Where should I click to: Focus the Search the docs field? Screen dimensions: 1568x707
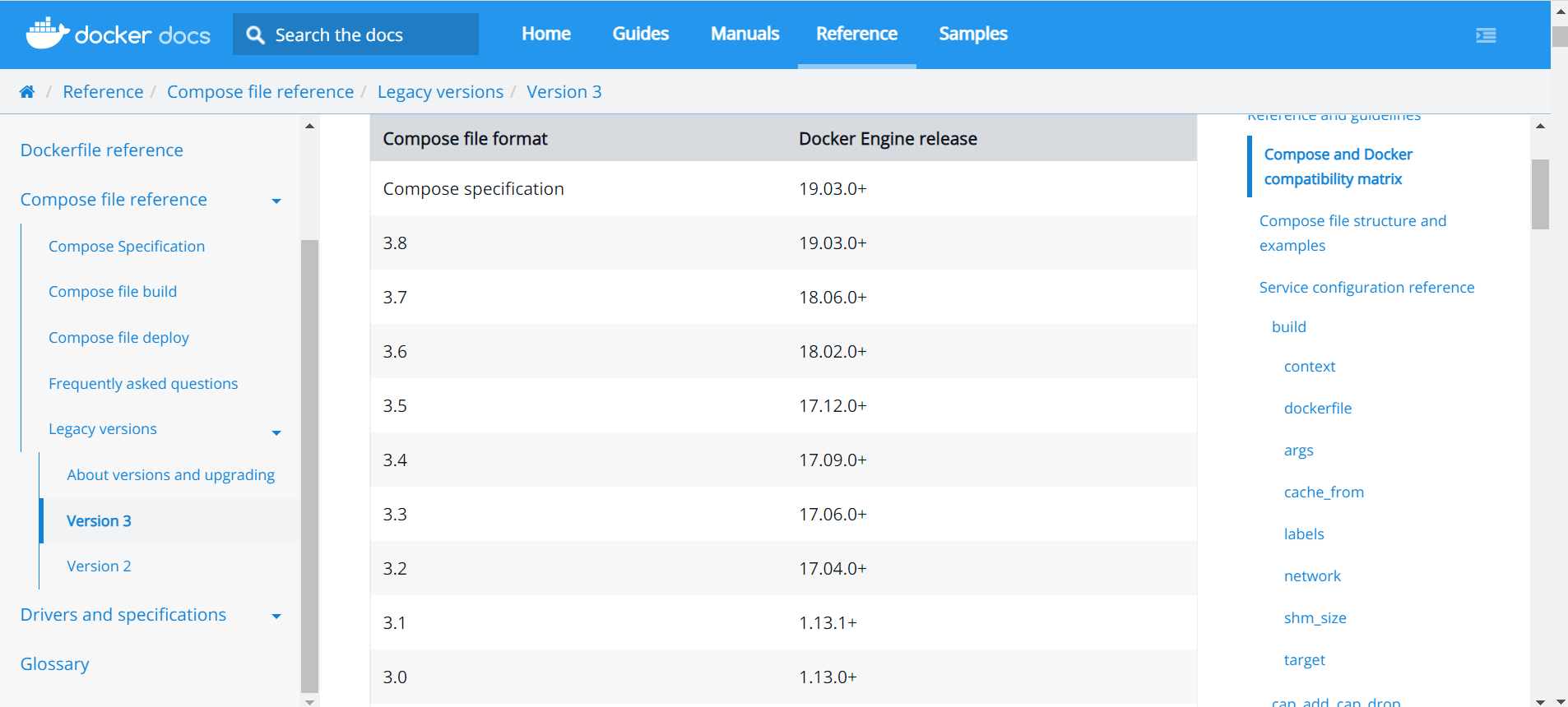(x=355, y=35)
